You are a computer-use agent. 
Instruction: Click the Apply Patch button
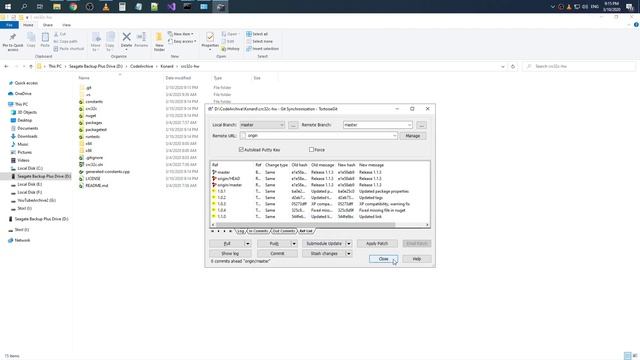(377, 243)
